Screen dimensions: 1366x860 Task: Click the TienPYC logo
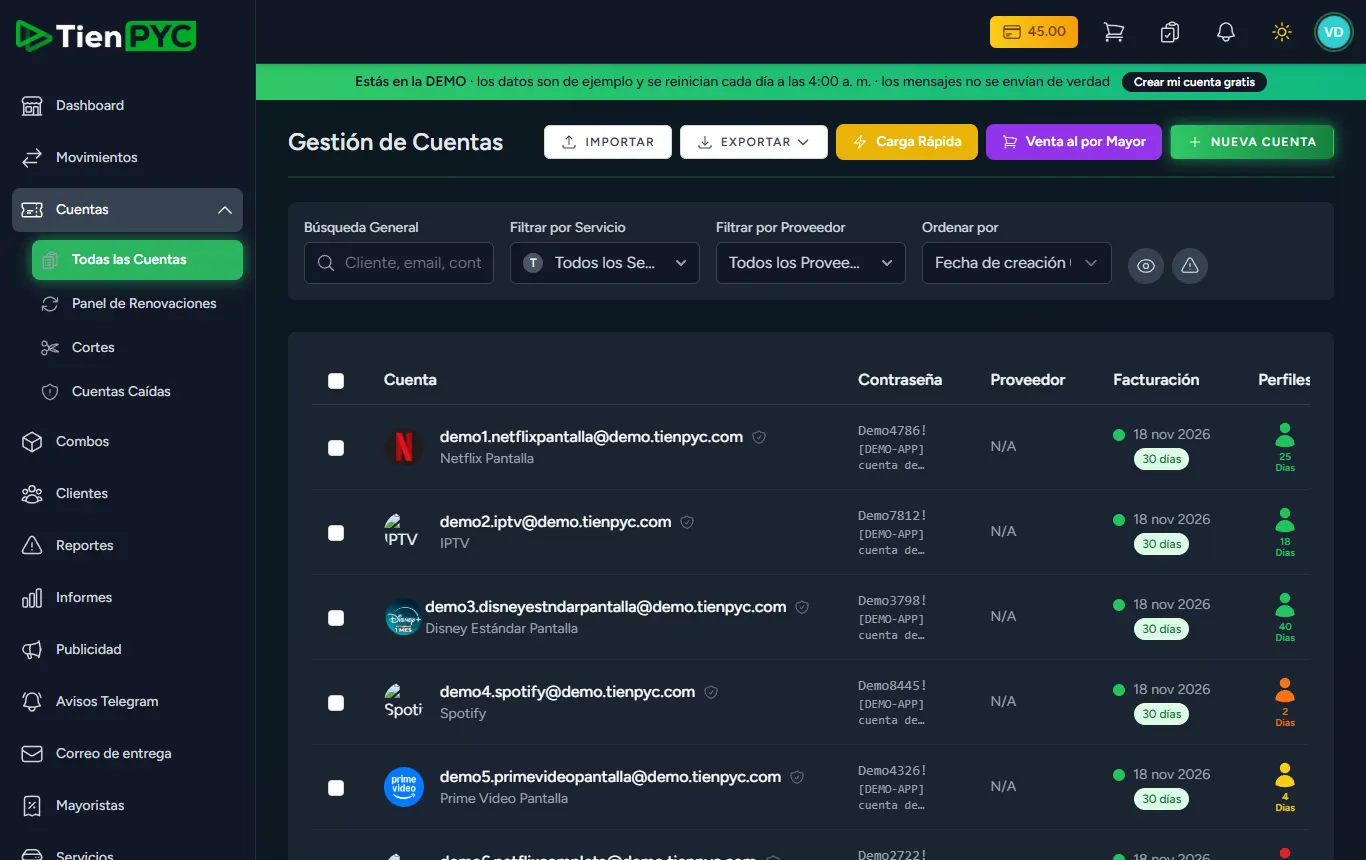(106, 36)
